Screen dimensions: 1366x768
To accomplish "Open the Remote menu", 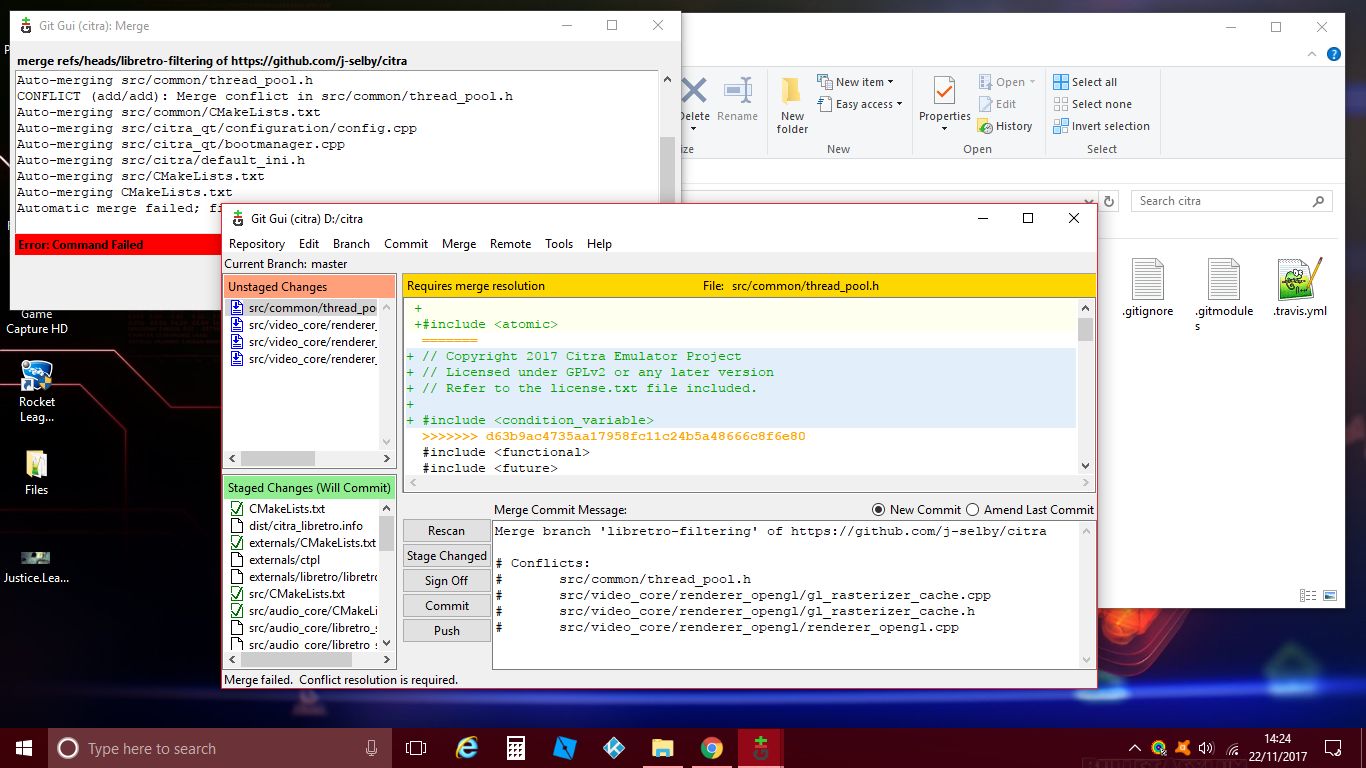I will (510, 244).
